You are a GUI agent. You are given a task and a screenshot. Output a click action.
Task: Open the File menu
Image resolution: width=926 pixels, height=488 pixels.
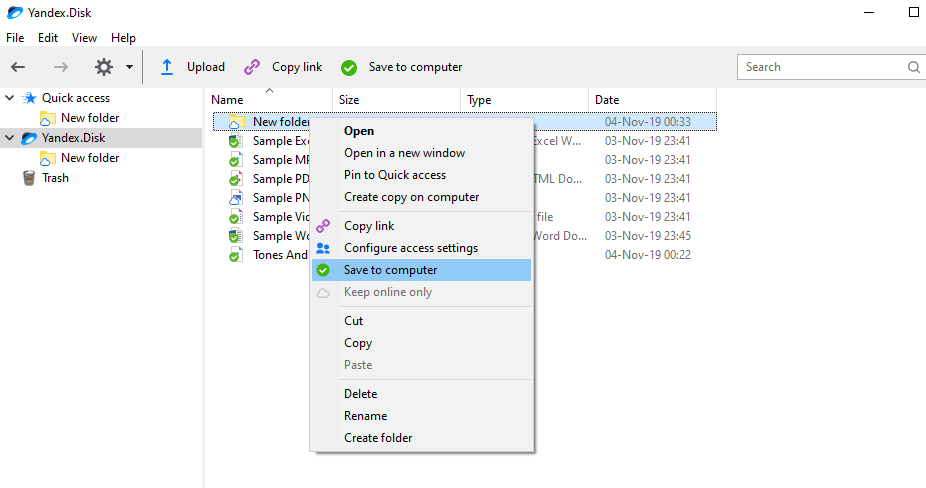pyautogui.click(x=15, y=38)
